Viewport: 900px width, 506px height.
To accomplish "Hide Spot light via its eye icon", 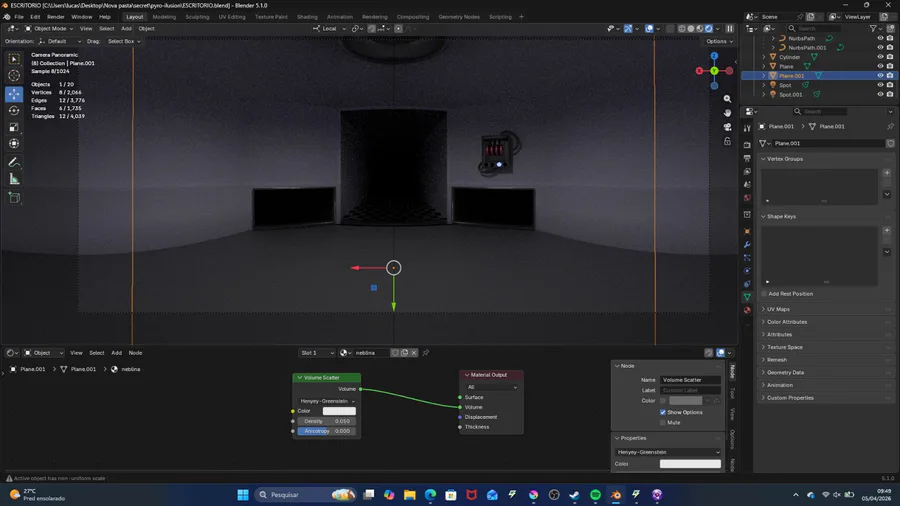I will click(880, 85).
